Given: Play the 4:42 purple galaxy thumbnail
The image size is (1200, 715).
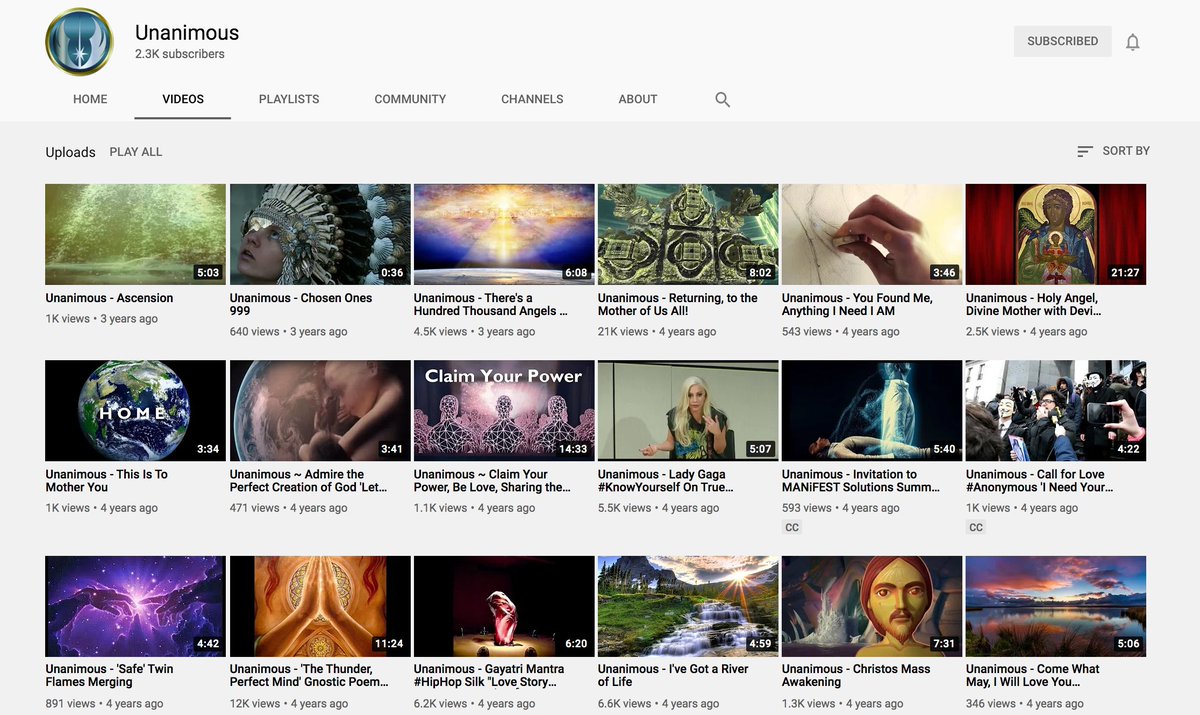Looking at the screenshot, I should pyautogui.click(x=135, y=606).
